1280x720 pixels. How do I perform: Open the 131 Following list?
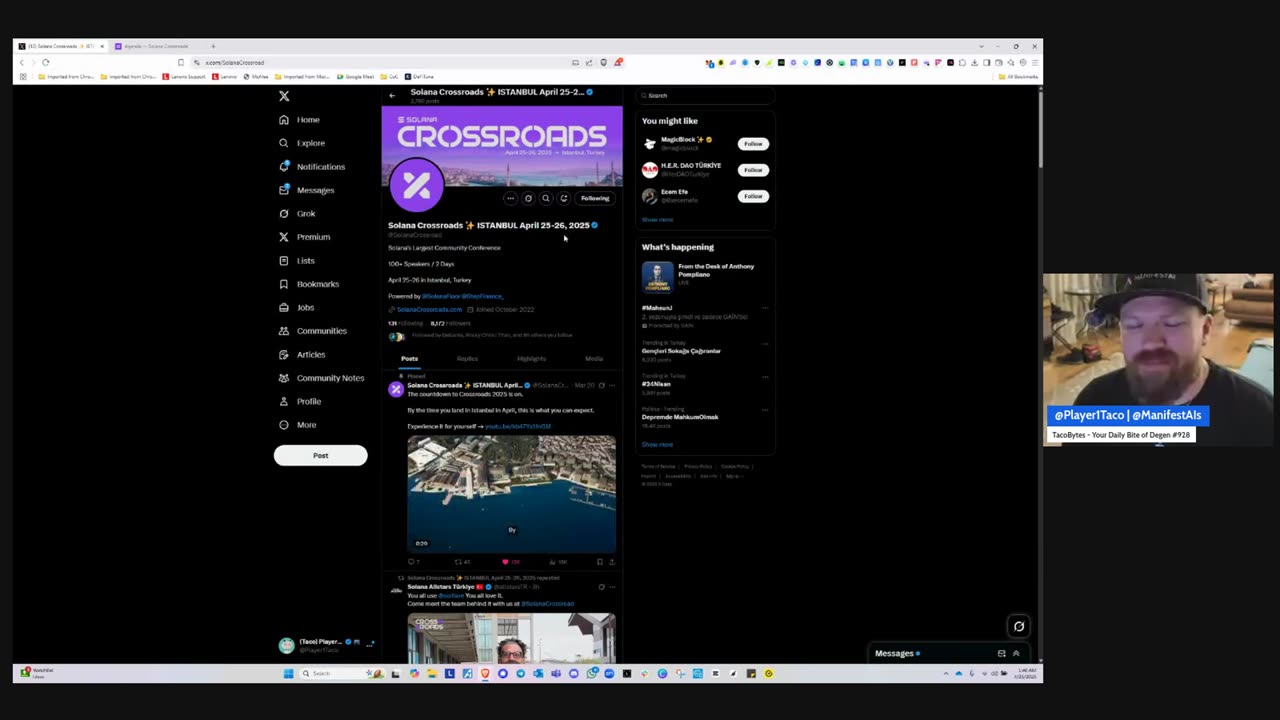[x=405, y=323]
